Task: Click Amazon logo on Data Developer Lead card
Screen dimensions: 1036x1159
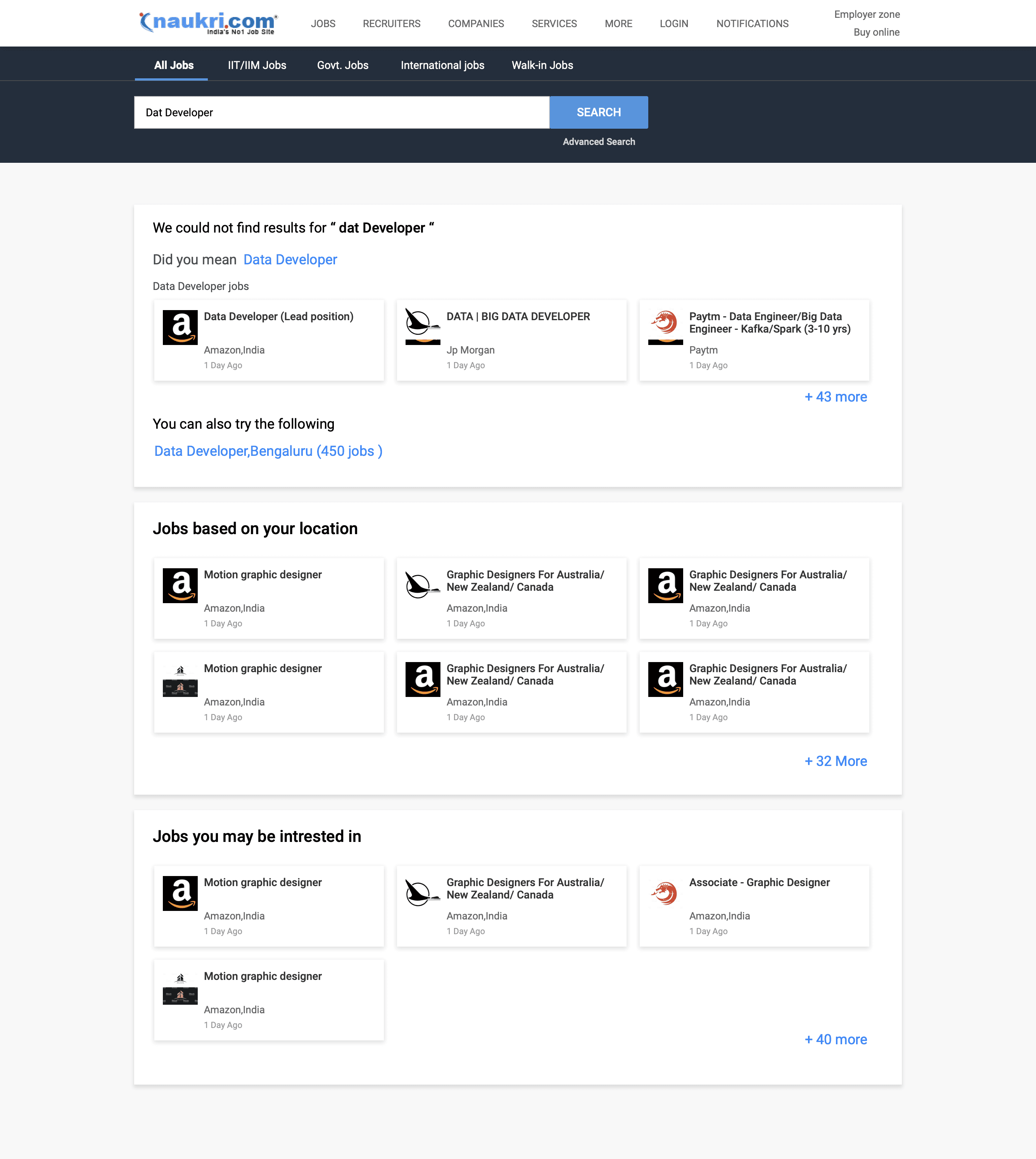Action: [x=180, y=327]
